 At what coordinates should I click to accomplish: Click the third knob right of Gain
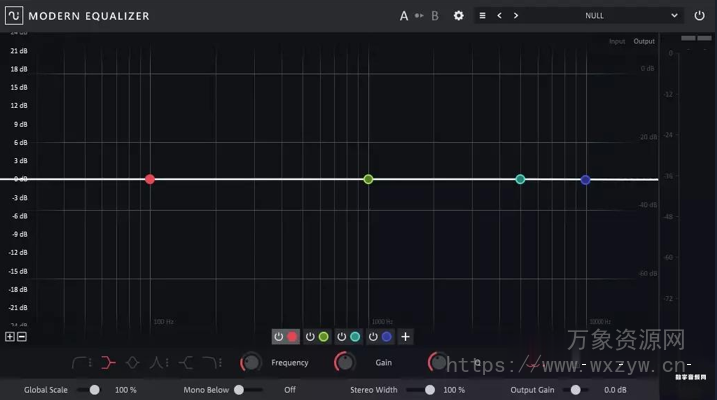click(x=439, y=363)
